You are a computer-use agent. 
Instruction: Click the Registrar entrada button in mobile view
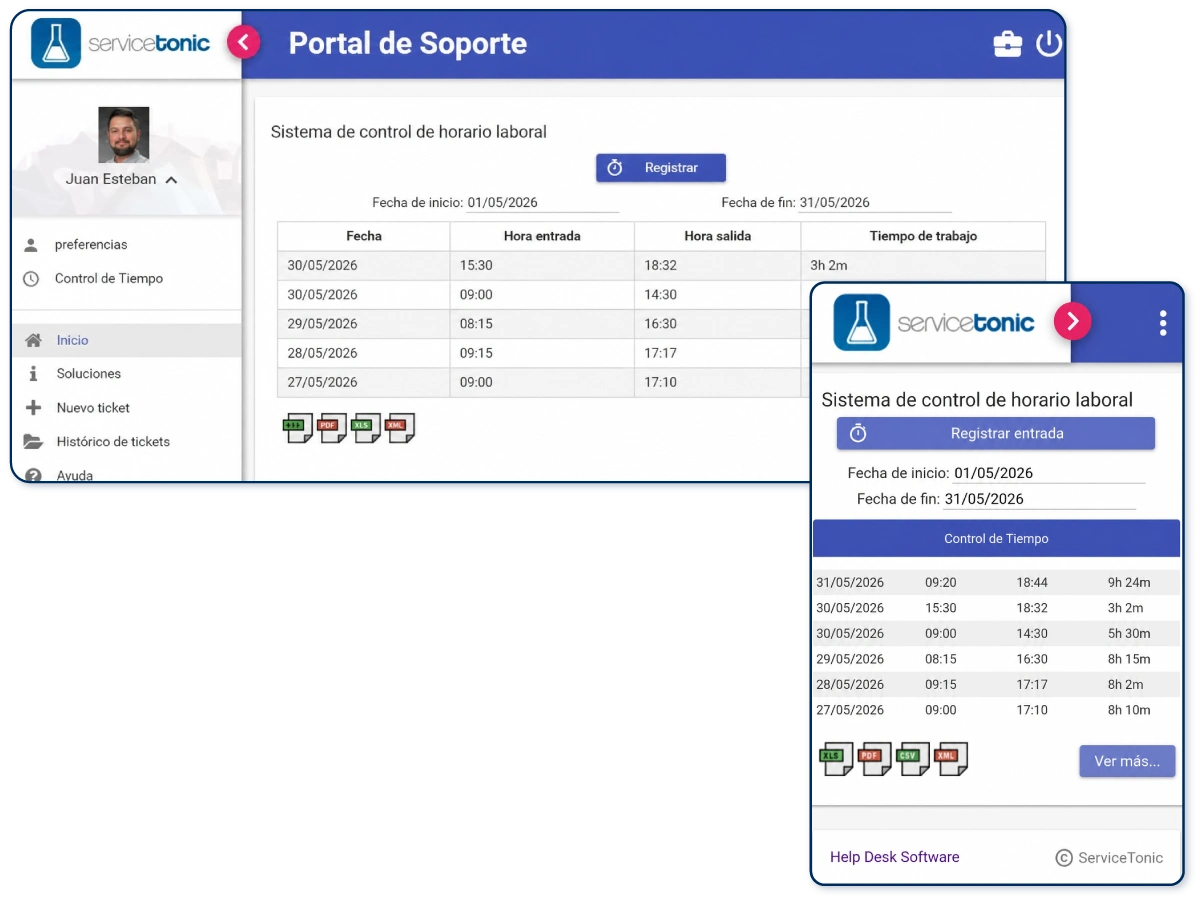tap(996, 434)
